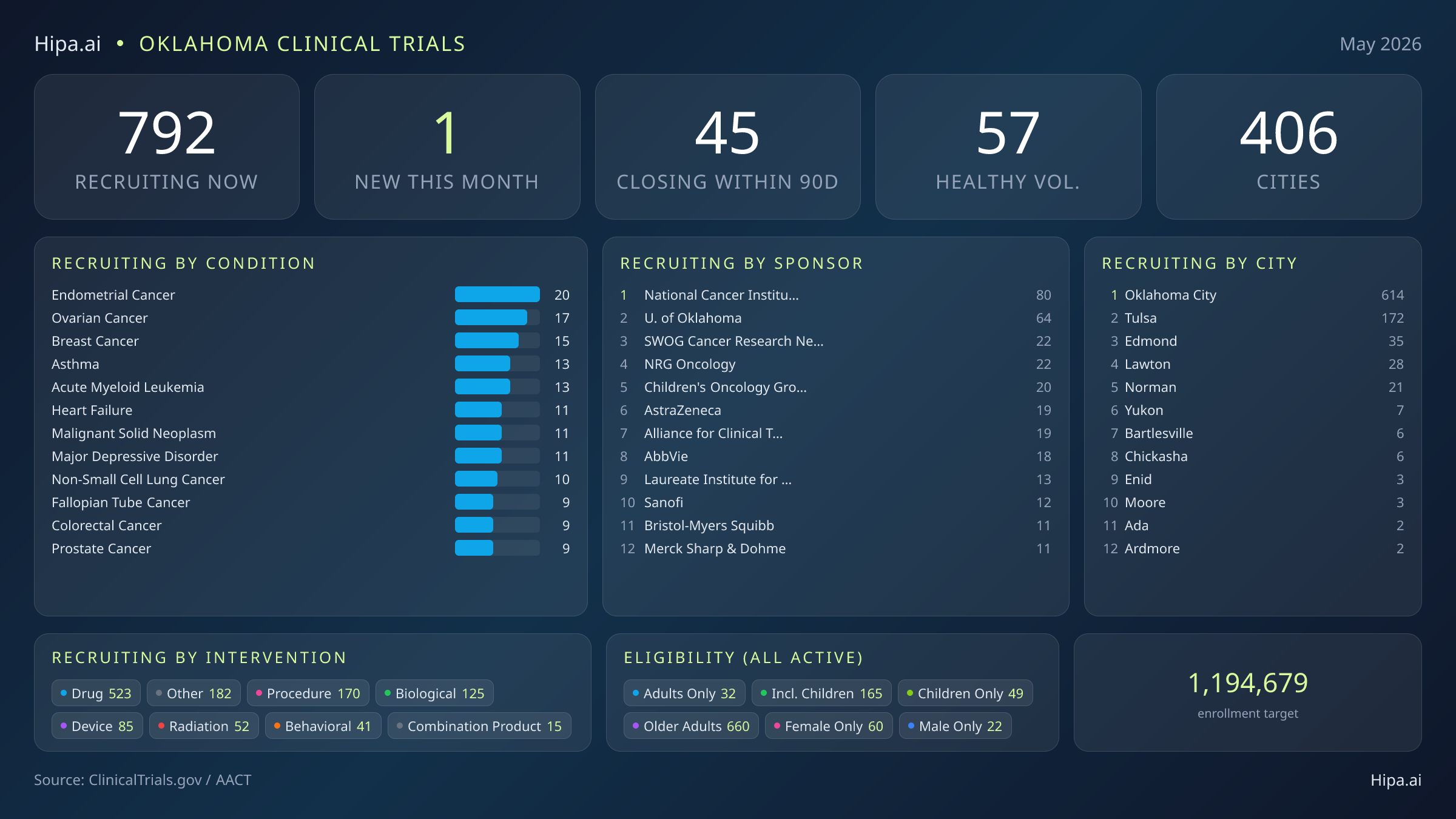
Task: Click the Breast Cancer progress bar
Action: pyautogui.click(x=497, y=341)
